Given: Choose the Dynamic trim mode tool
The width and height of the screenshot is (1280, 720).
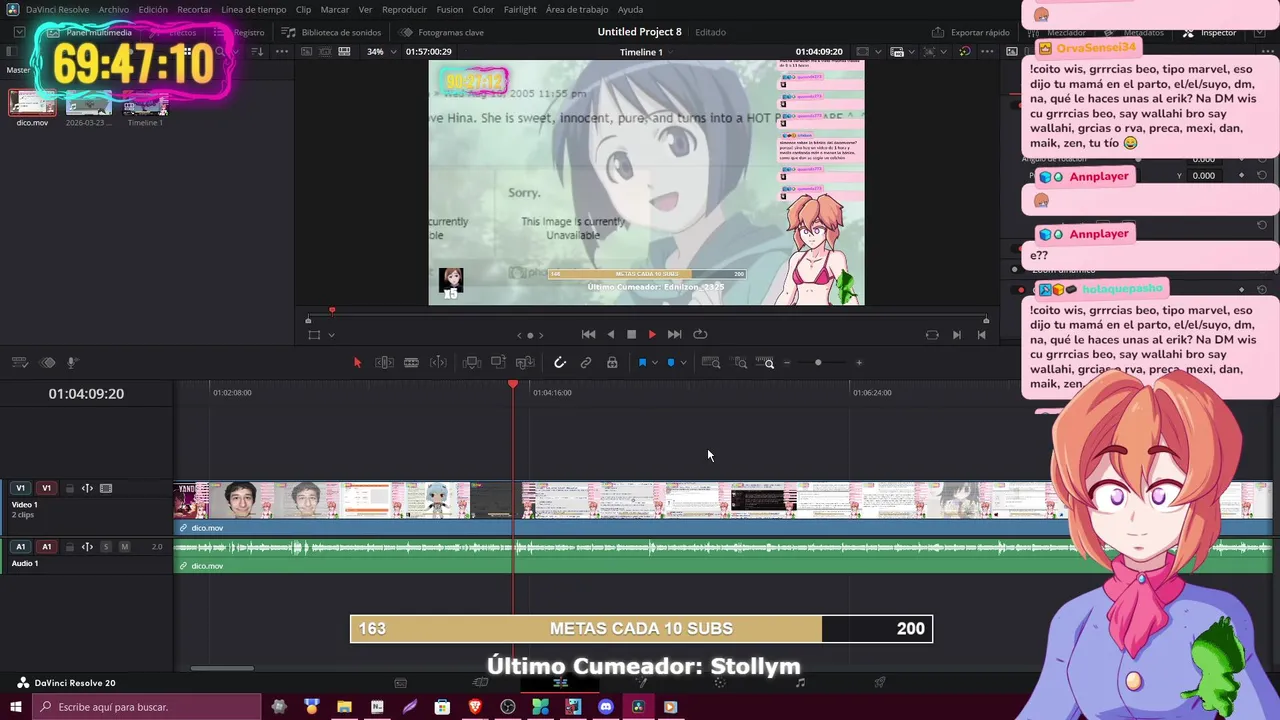Looking at the screenshot, I should click(x=411, y=363).
